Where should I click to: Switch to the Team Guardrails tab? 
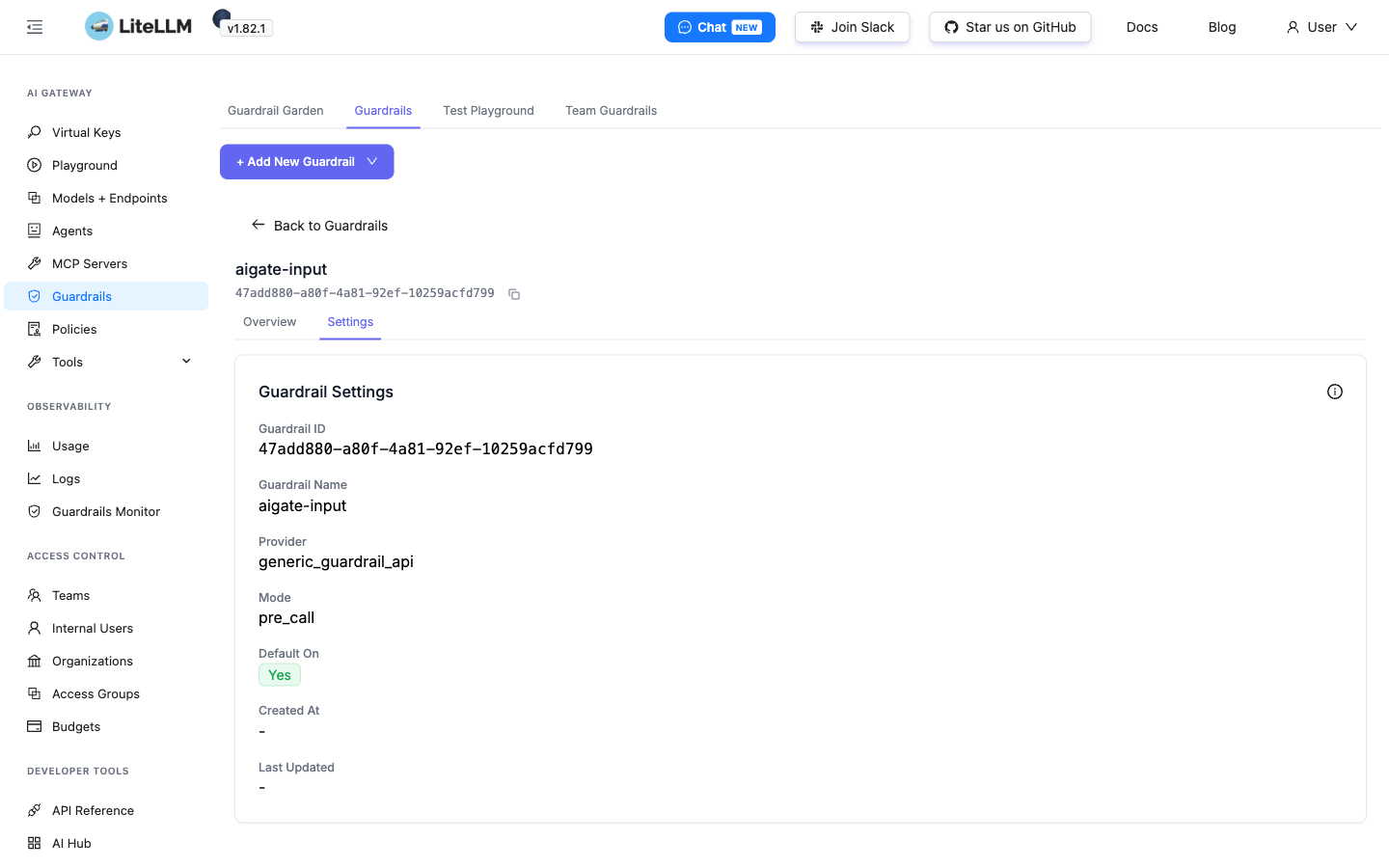tap(612, 111)
